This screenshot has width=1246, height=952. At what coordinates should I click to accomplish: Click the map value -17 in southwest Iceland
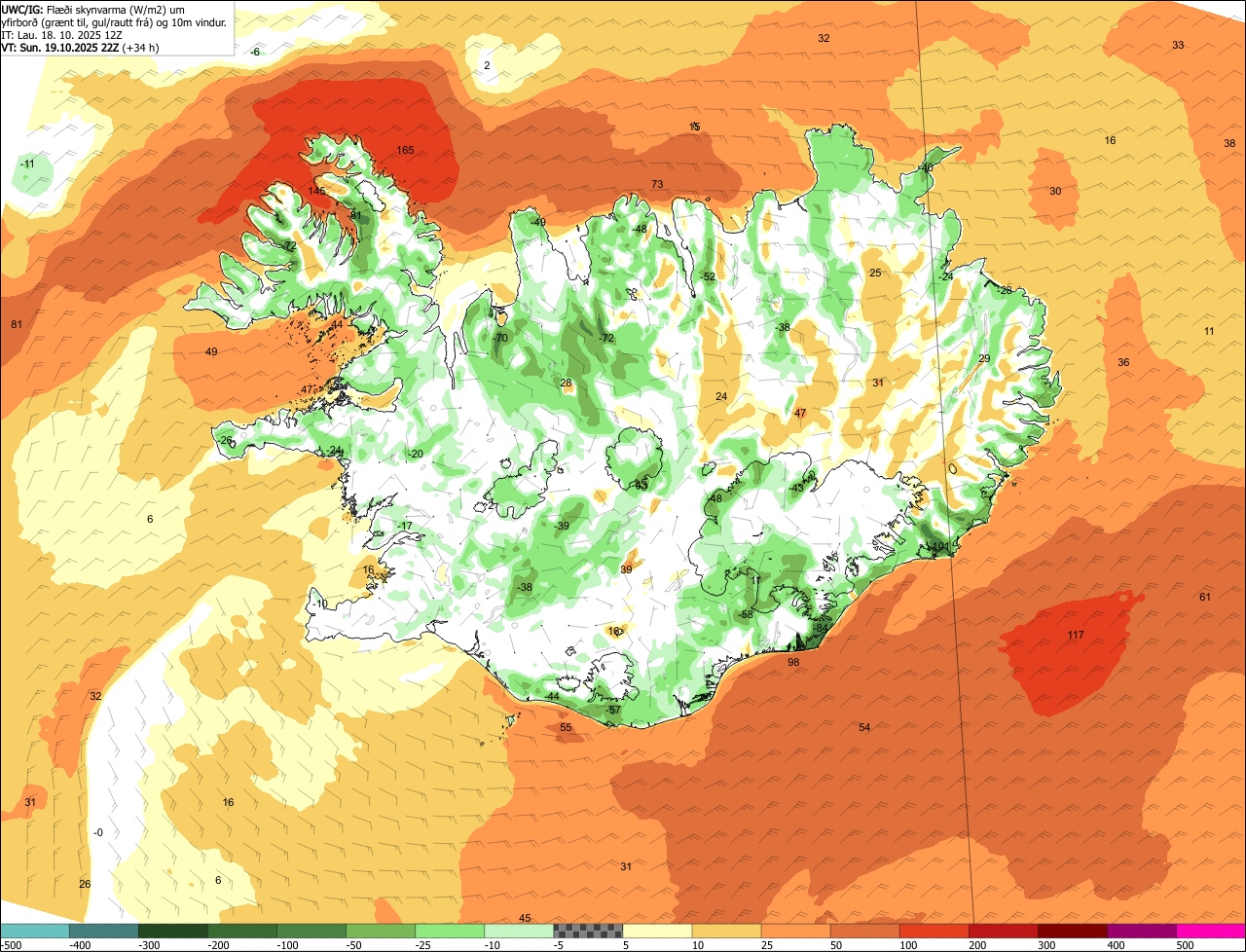pyautogui.click(x=405, y=526)
